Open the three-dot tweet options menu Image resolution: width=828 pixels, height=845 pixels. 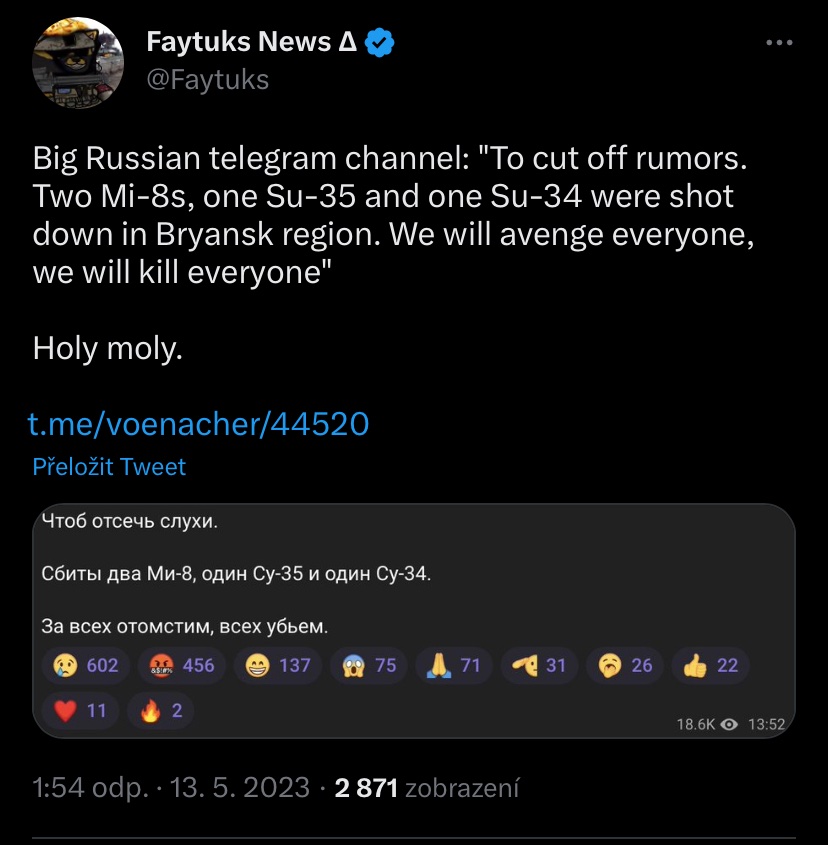pyautogui.click(x=778, y=43)
